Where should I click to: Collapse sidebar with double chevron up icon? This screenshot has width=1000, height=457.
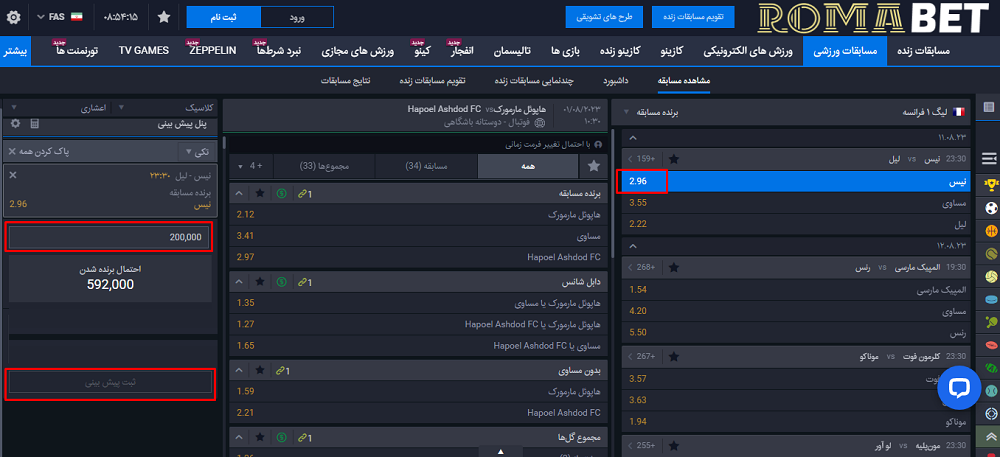989,438
